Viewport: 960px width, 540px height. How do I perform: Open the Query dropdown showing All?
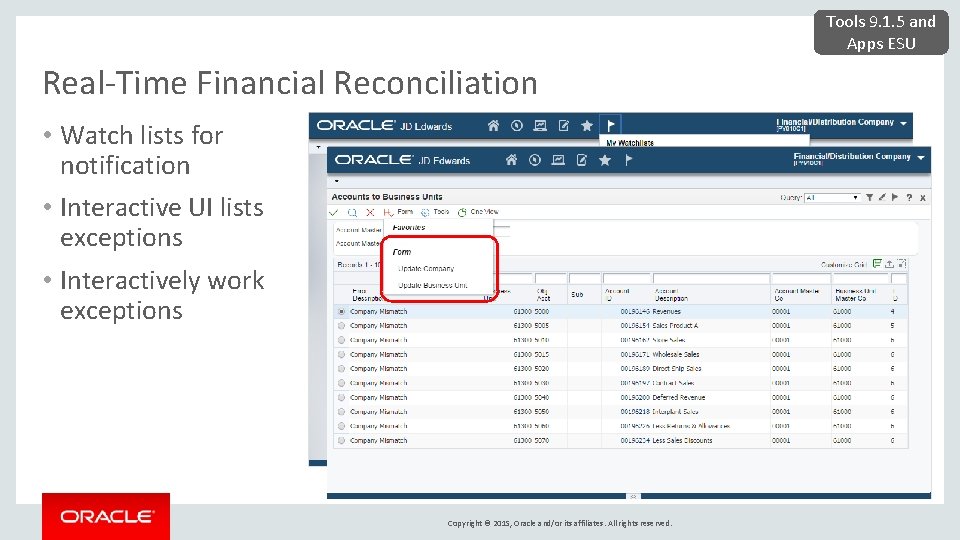[831, 198]
